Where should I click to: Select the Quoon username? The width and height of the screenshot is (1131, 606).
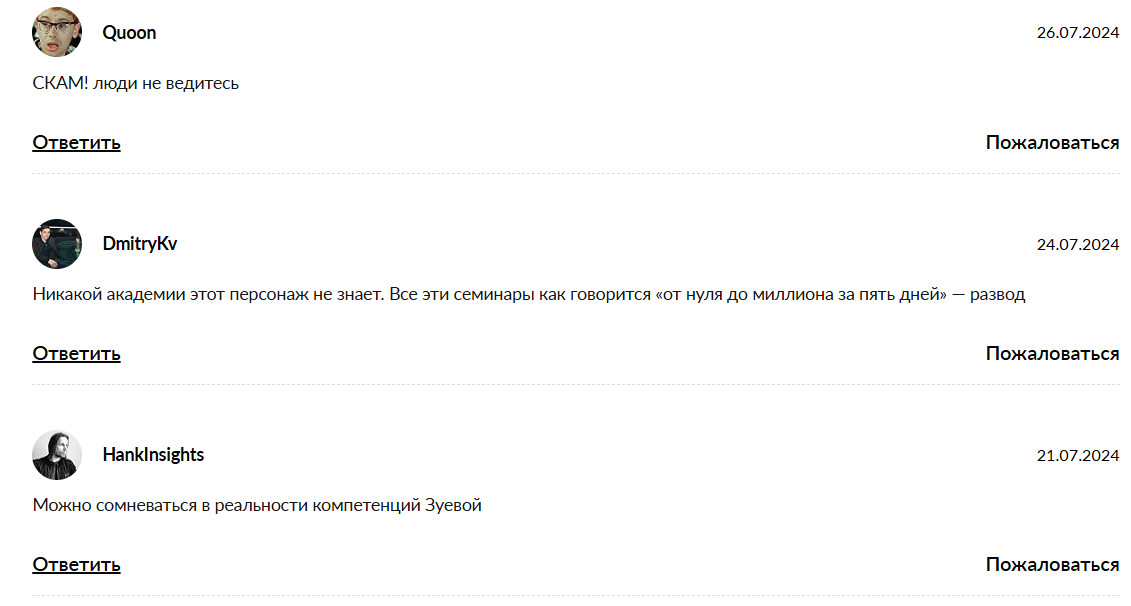click(127, 32)
